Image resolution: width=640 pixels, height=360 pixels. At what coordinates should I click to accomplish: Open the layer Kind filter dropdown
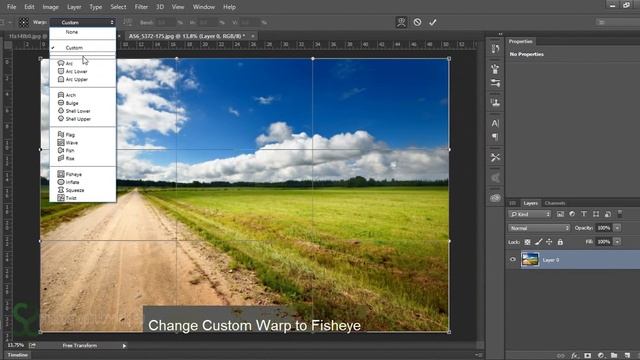[x=530, y=214]
